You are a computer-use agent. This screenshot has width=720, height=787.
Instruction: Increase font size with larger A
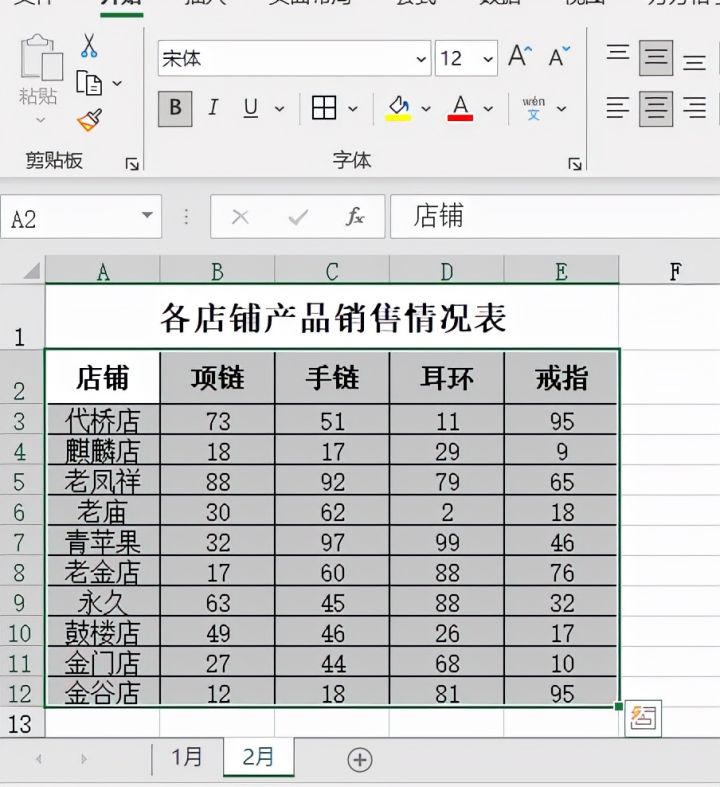coord(520,56)
